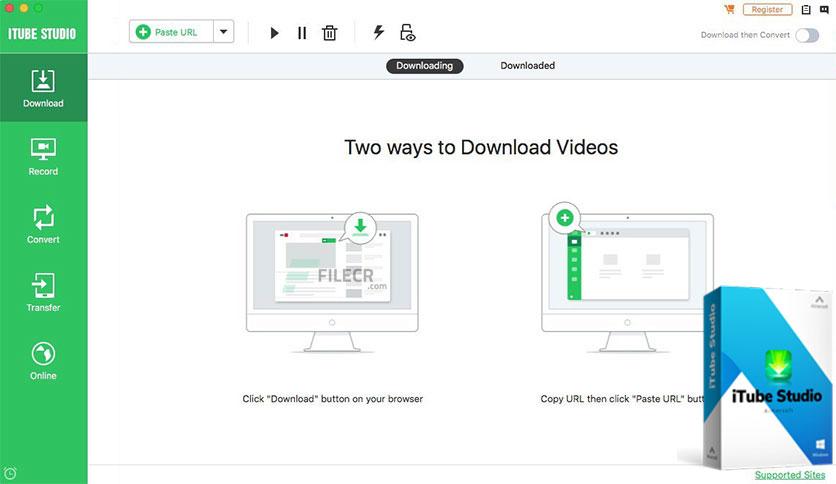Open private mode lock-eye icon

pos(407,33)
